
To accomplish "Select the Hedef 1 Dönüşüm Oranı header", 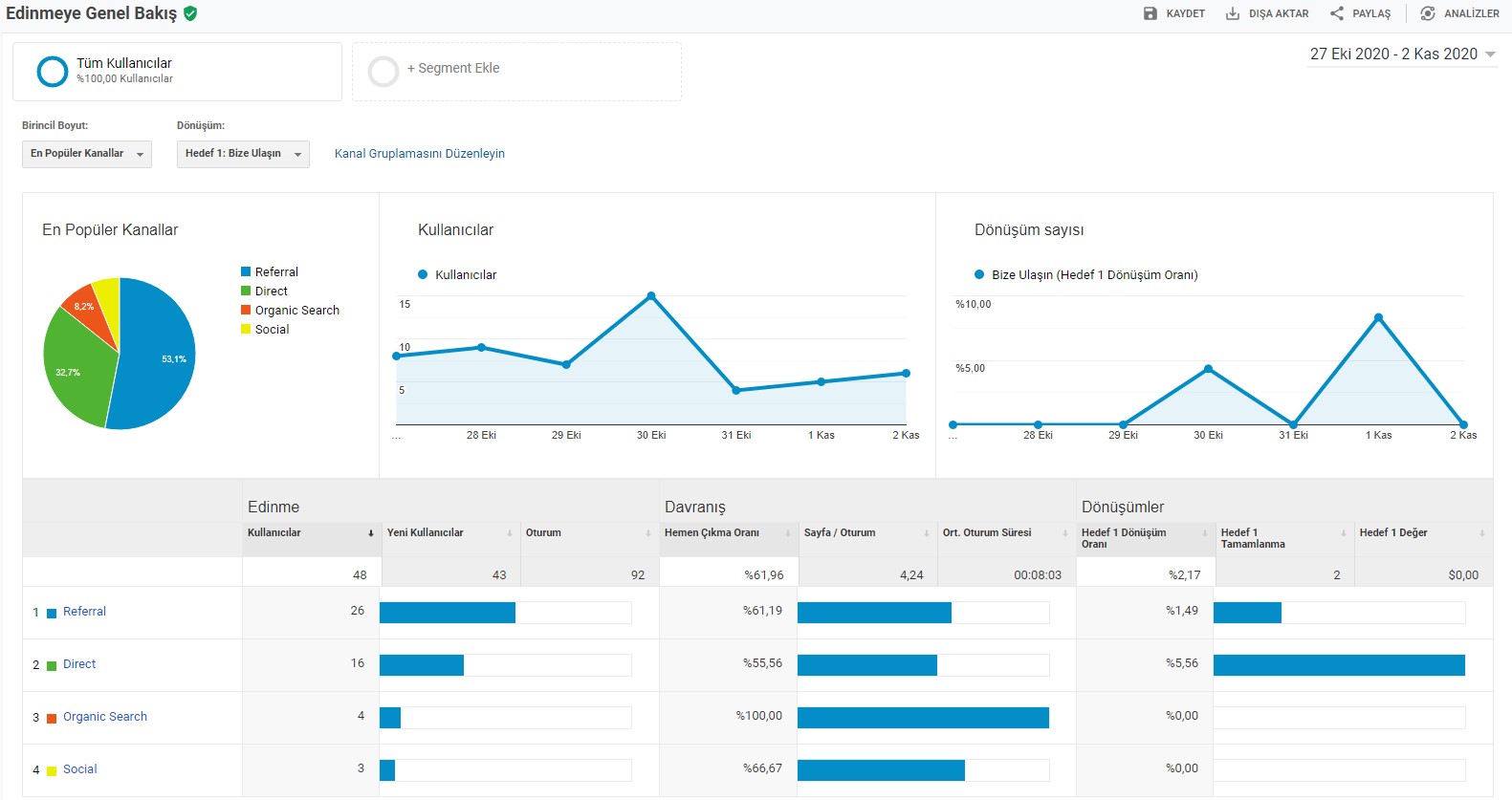I will pos(1124,538).
